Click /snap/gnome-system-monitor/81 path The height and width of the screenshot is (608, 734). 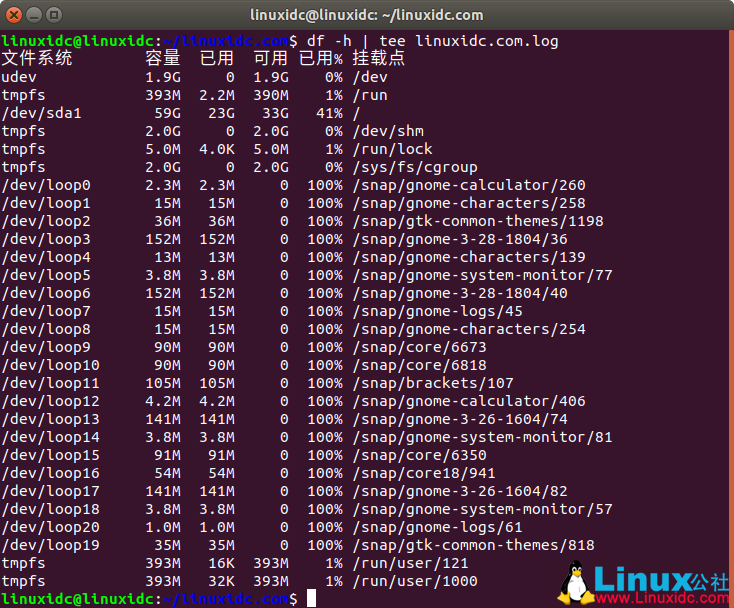click(x=483, y=437)
